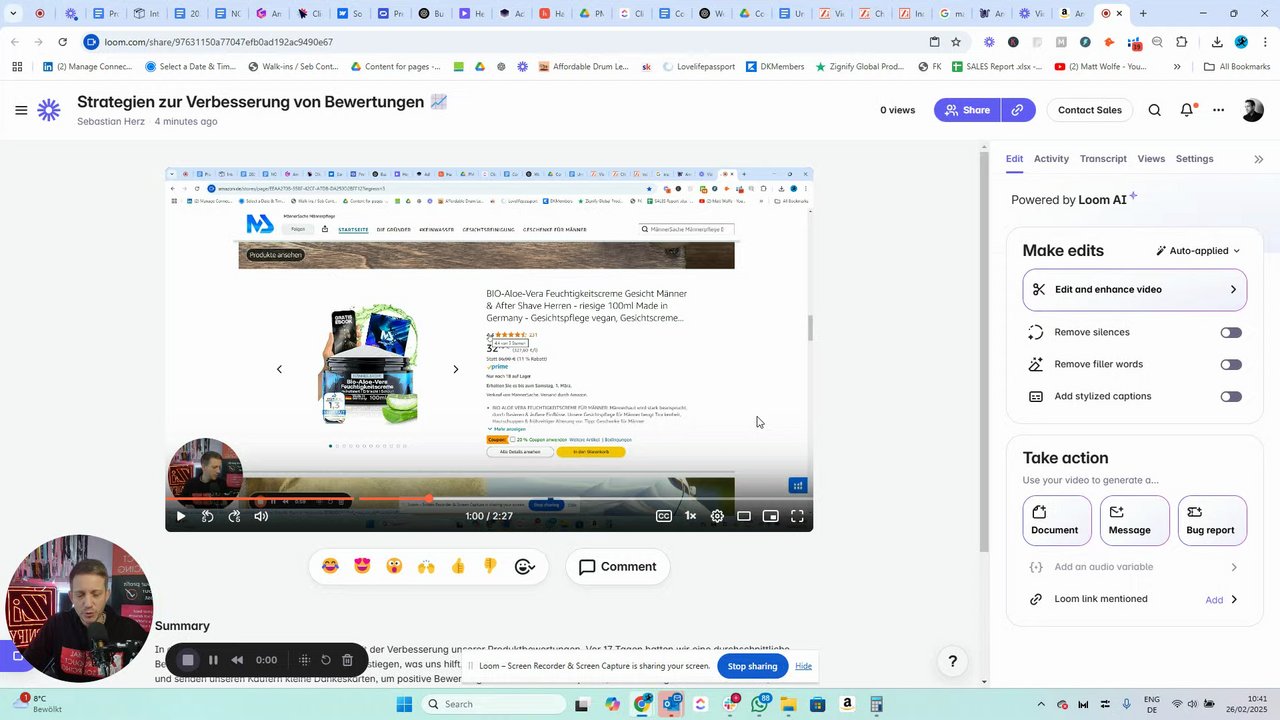React with the laughing emoji
The height and width of the screenshot is (720, 1280).
[330, 567]
